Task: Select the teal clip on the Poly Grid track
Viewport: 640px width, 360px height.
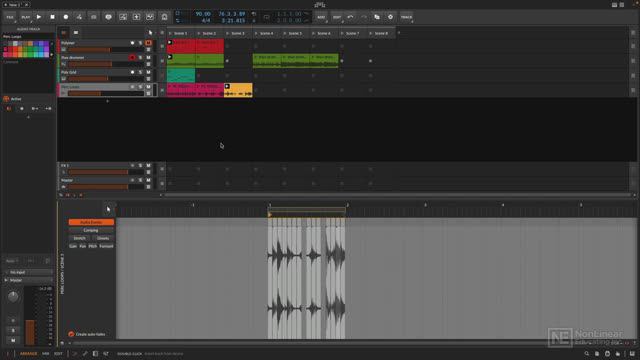Action: click(181, 76)
